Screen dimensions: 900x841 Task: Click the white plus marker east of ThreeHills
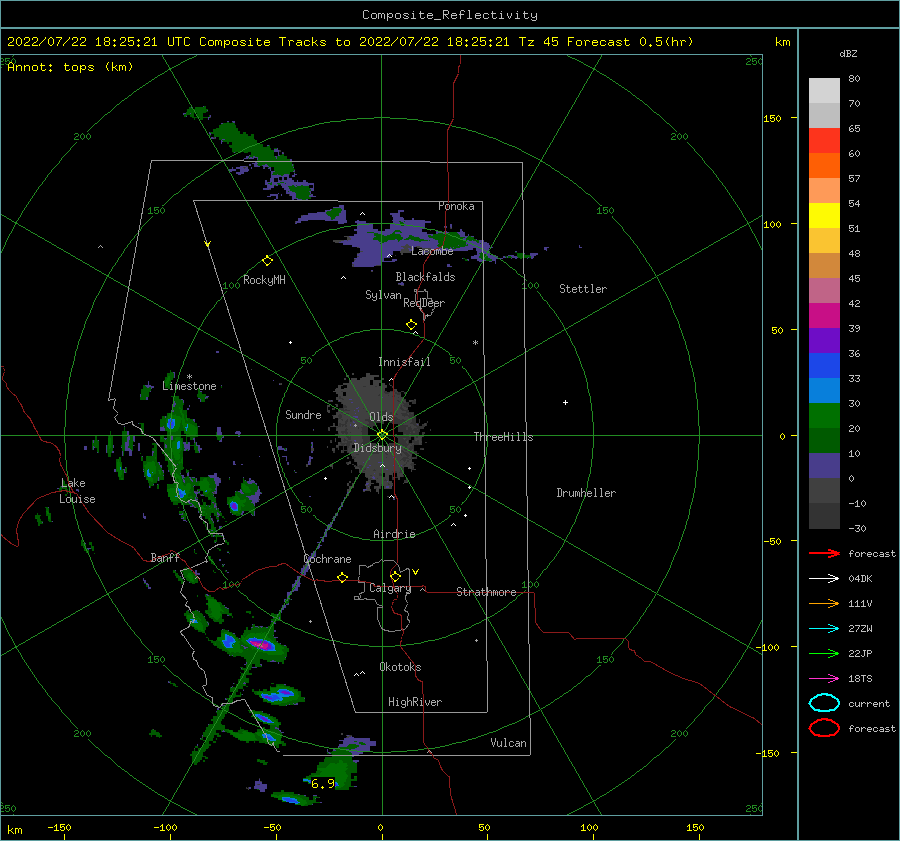(x=565, y=402)
